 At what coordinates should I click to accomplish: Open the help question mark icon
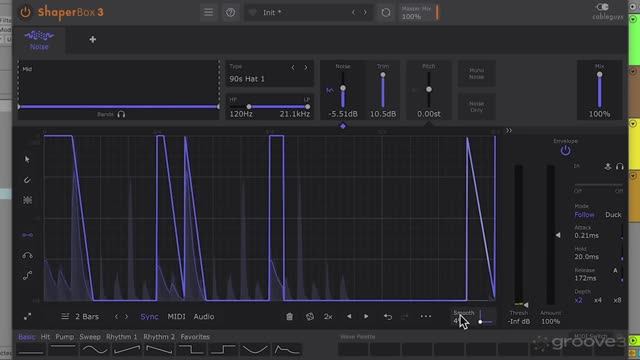[x=231, y=12]
